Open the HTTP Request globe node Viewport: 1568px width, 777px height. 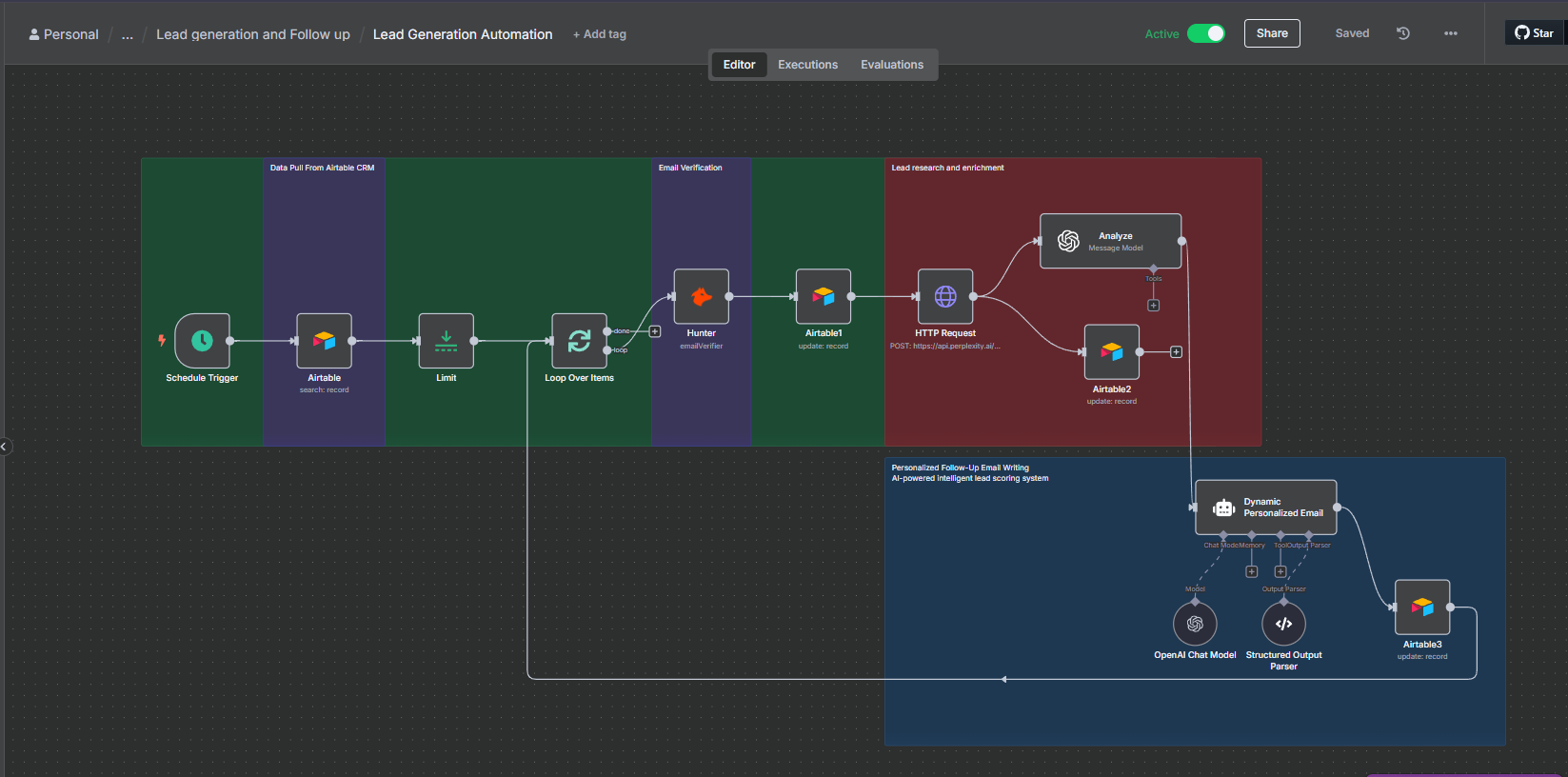944,297
